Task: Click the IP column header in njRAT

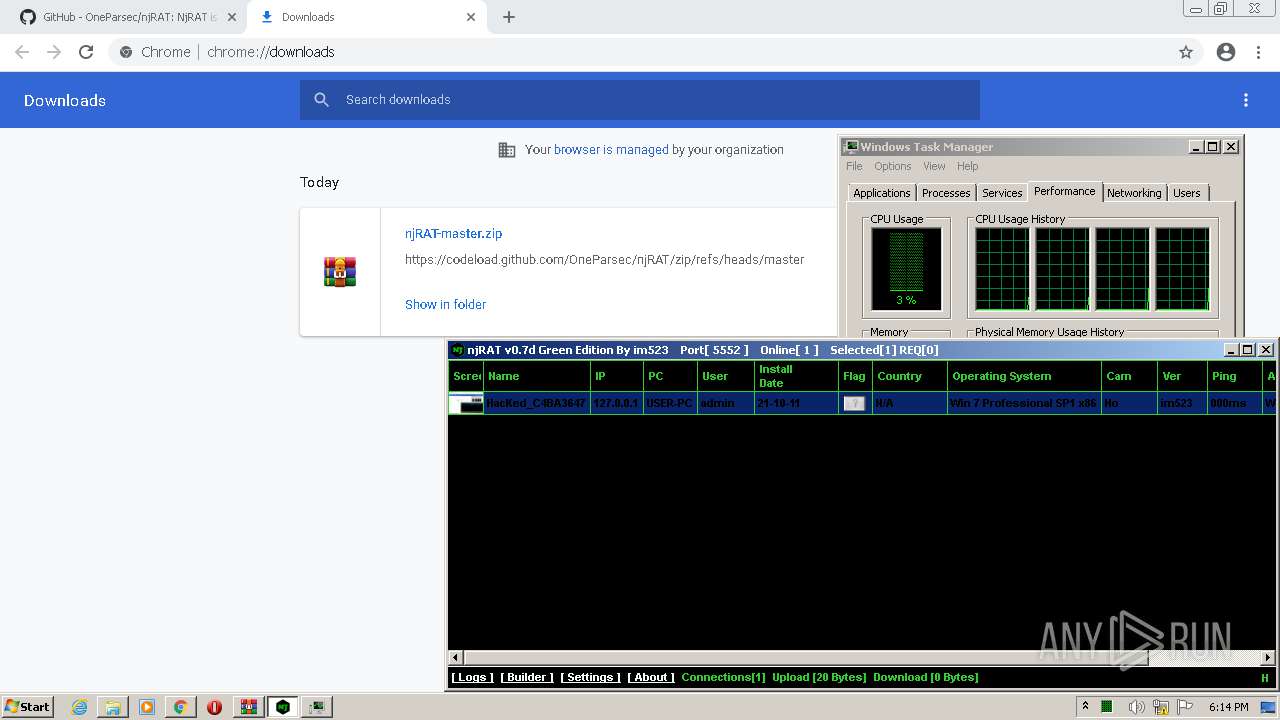Action: (x=617, y=376)
